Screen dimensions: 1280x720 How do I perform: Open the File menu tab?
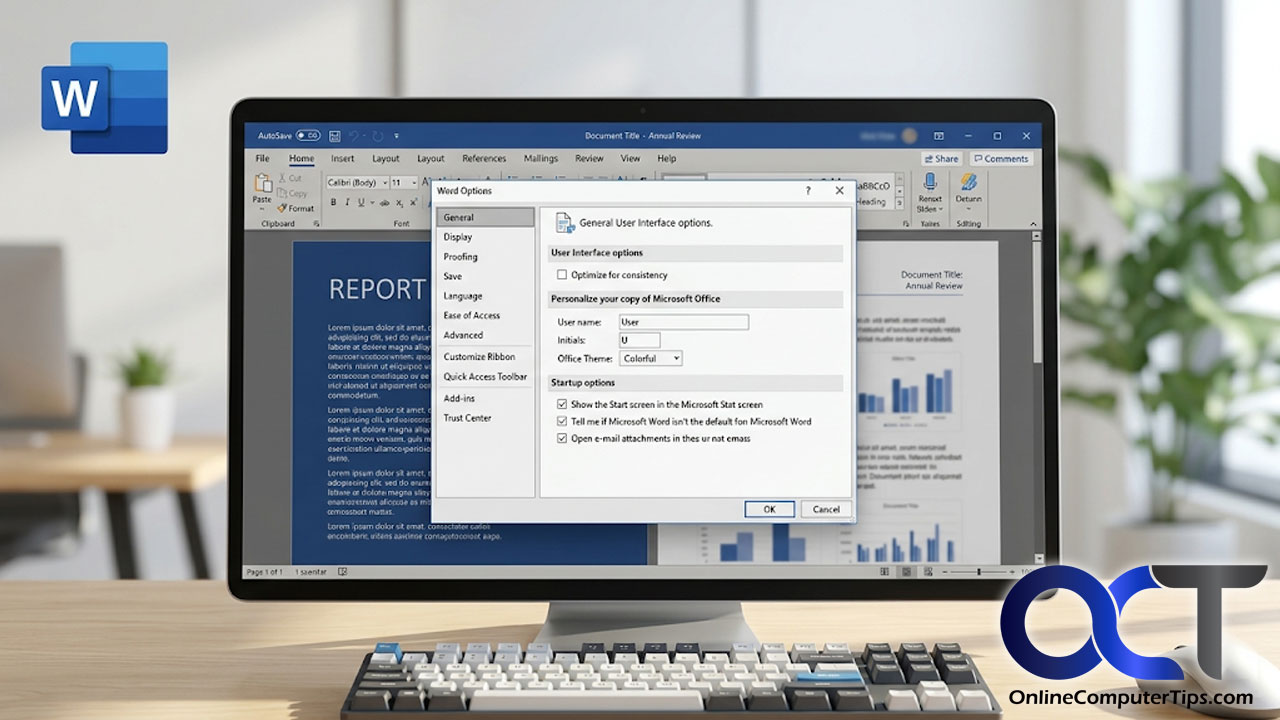pyautogui.click(x=262, y=158)
